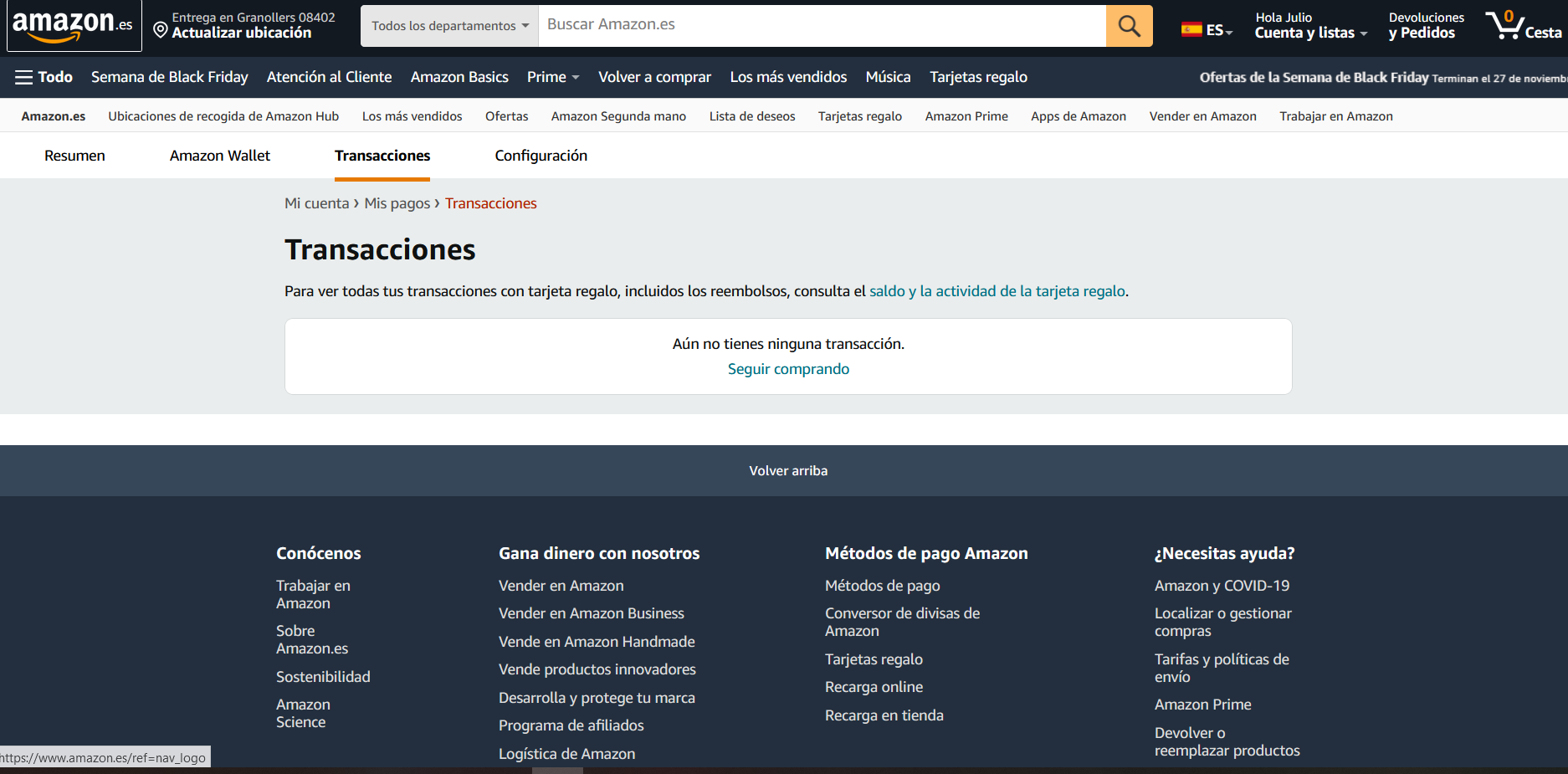Switch to the Configuración tab
The height and width of the screenshot is (774, 1568).
pos(541,156)
